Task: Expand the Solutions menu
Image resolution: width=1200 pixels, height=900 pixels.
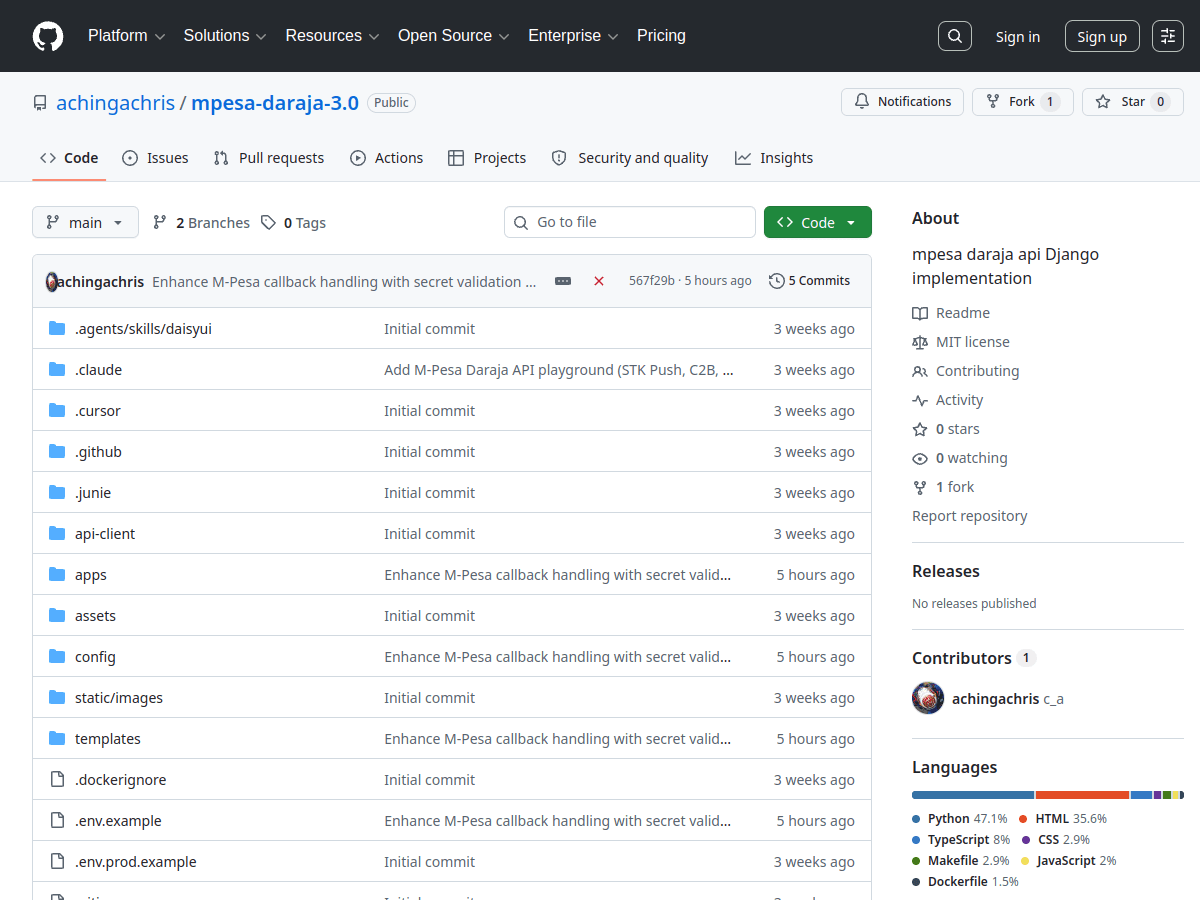Action: tap(225, 36)
